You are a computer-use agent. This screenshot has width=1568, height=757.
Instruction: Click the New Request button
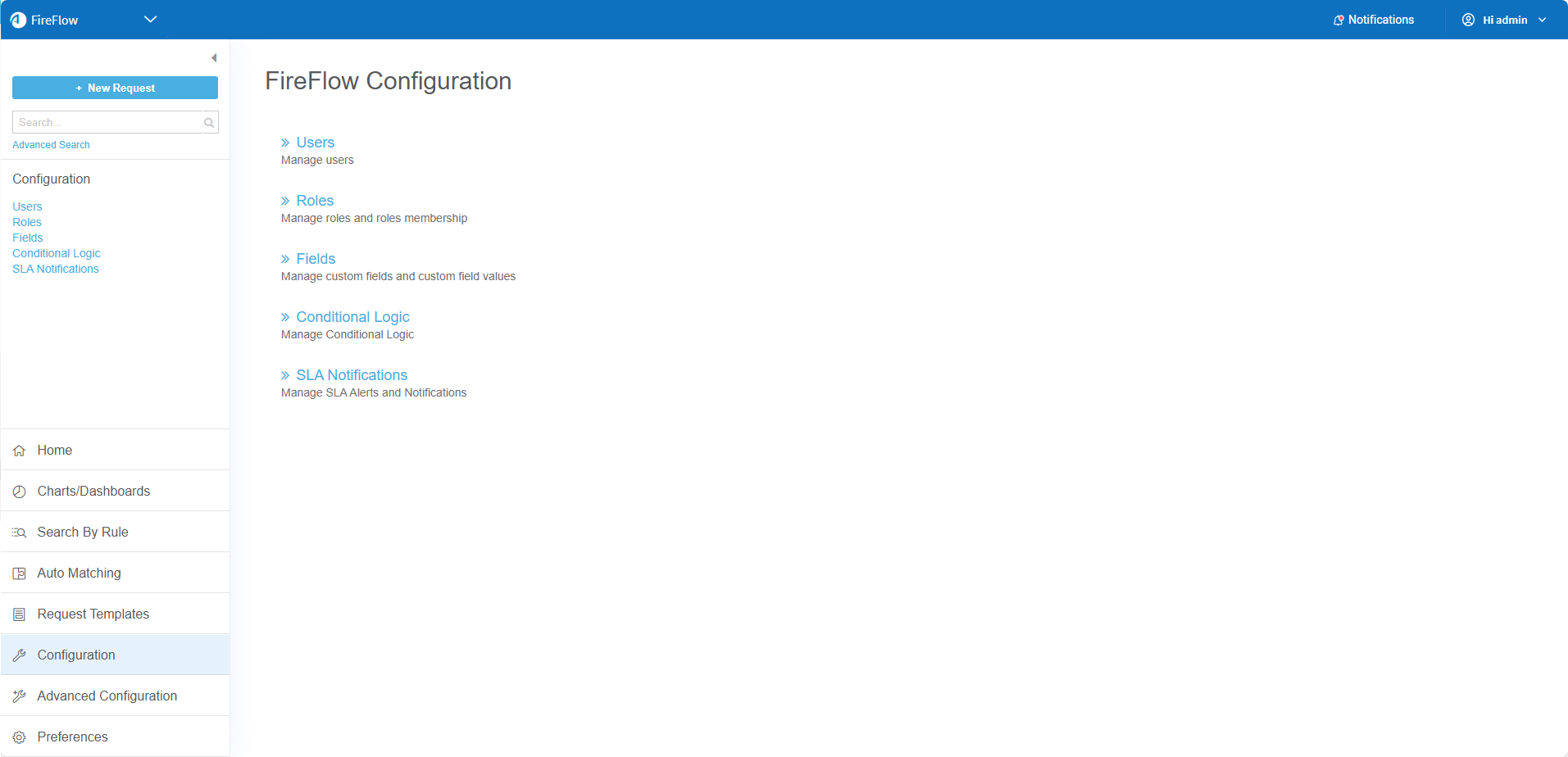(115, 88)
